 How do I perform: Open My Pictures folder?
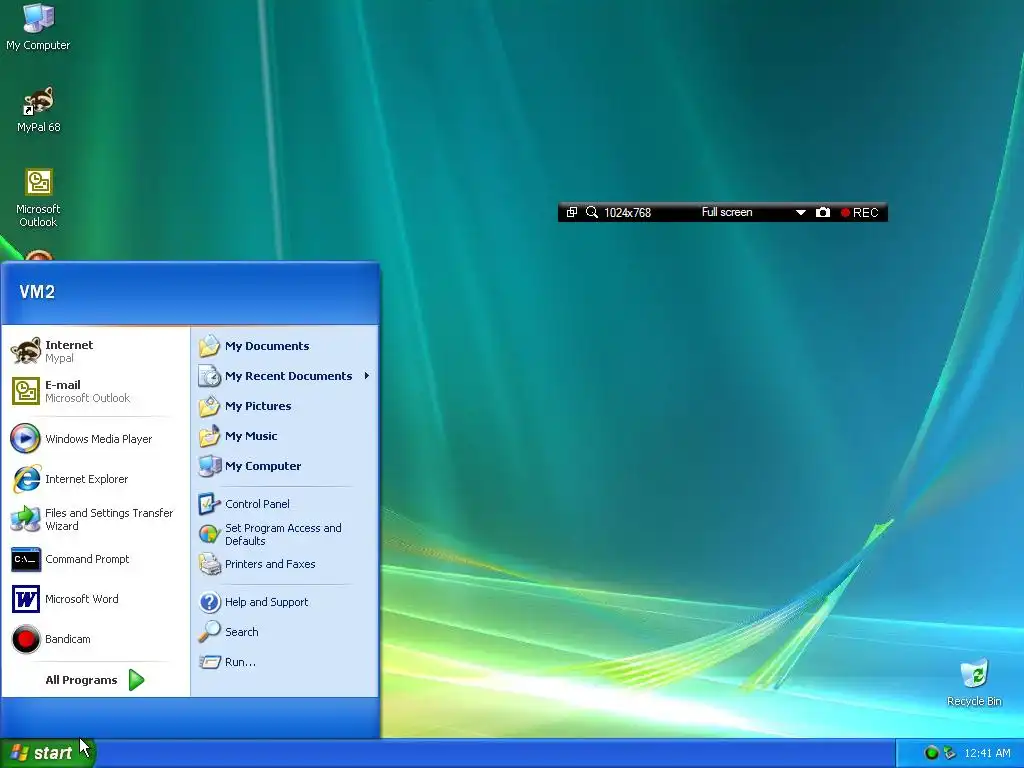pyautogui.click(x=284, y=406)
